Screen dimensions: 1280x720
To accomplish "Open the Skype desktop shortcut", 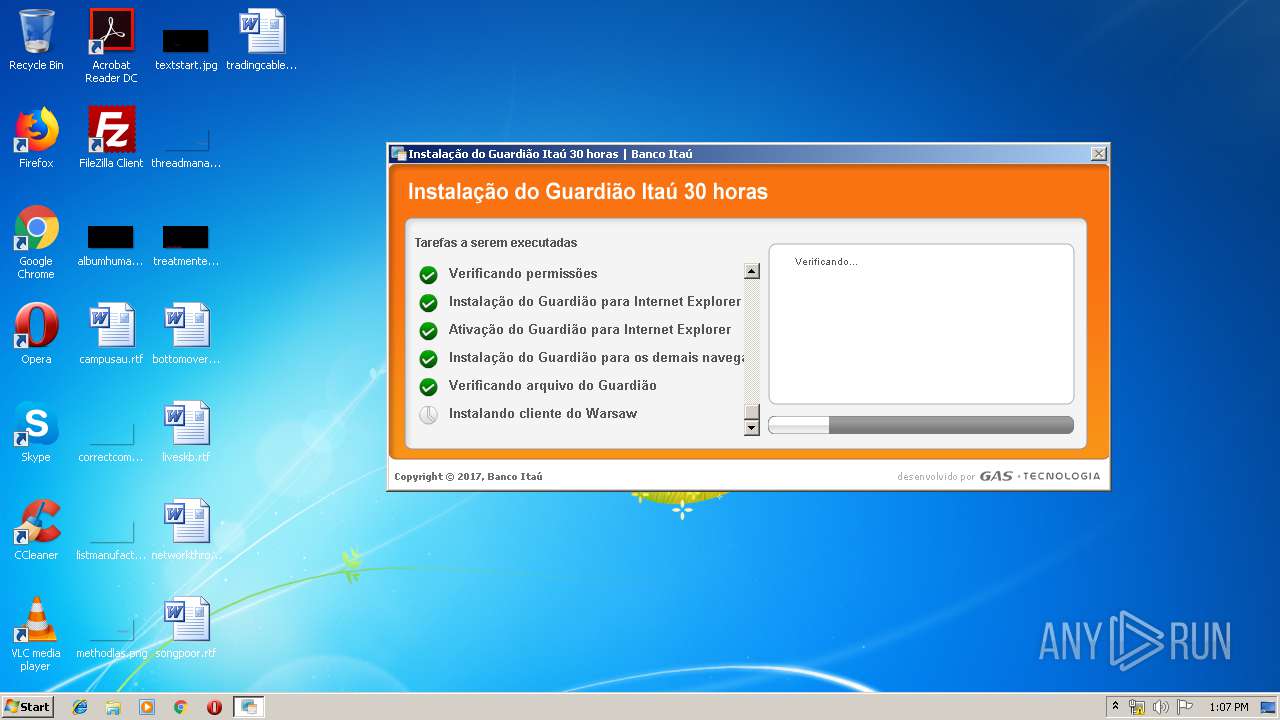I will tap(36, 432).
